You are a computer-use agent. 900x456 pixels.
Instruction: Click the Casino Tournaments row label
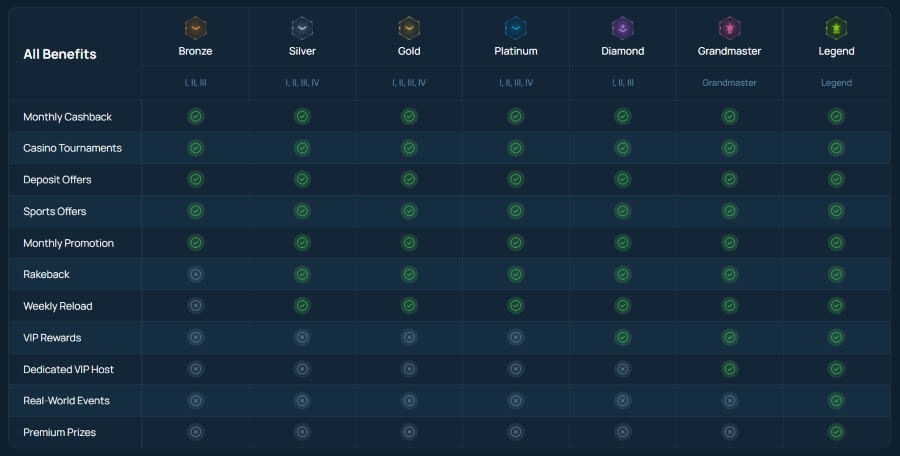pyautogui.click(x=72, y=148)
